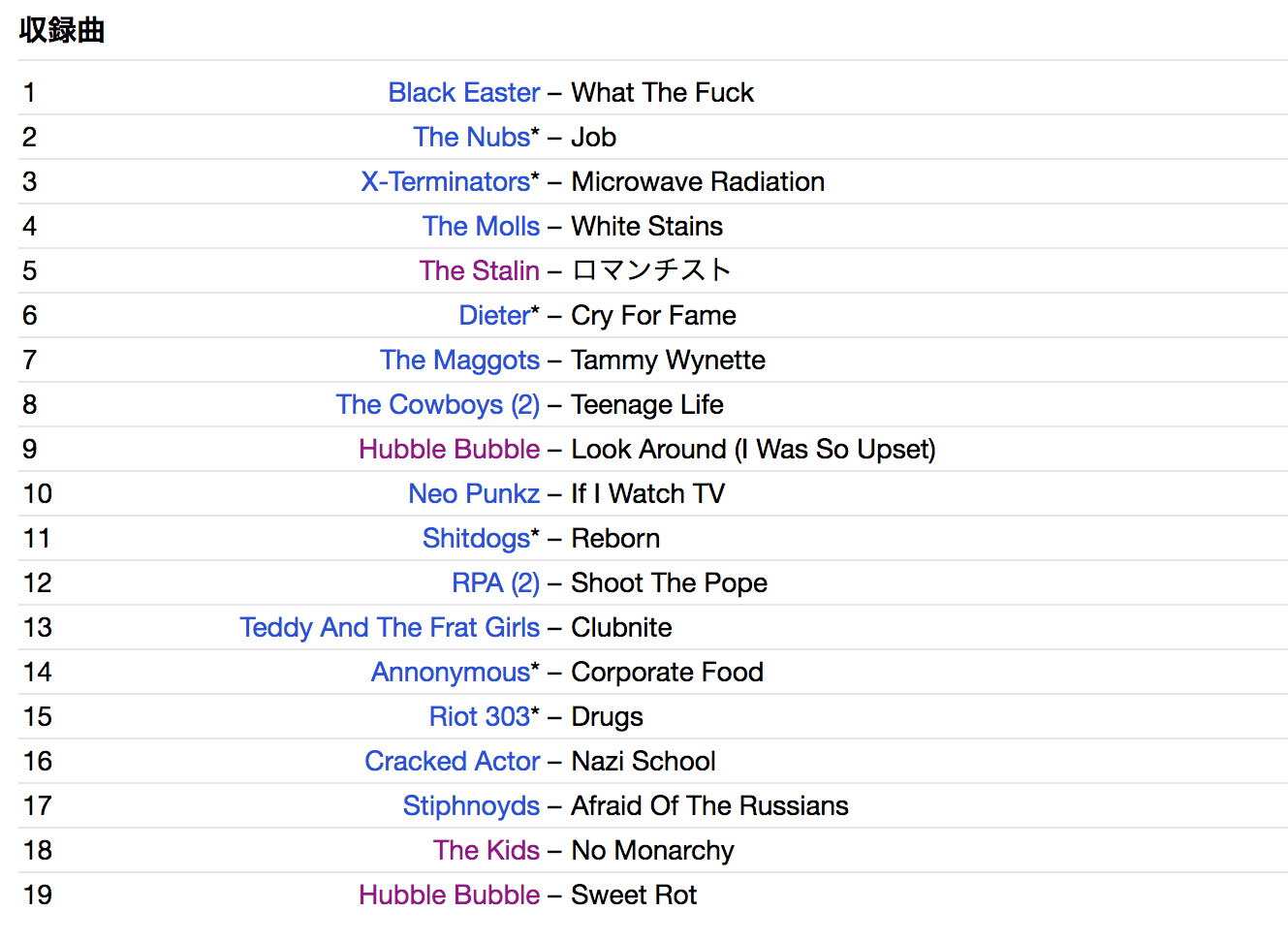Click the Dieter artist link
Screen dimensions: 1288x942
tap(494, 315)
